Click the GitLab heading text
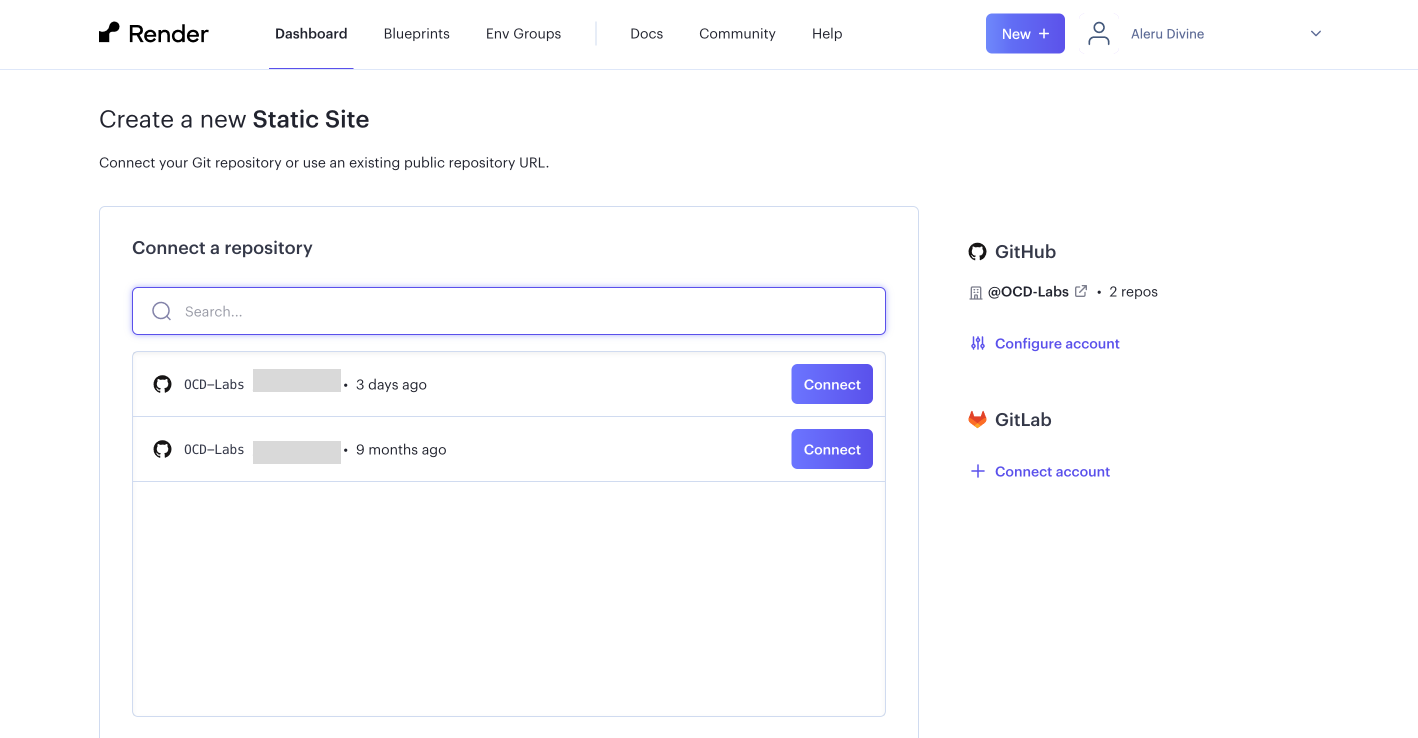The height and width of the screenshot is (738, 1418). point(1023,420)
